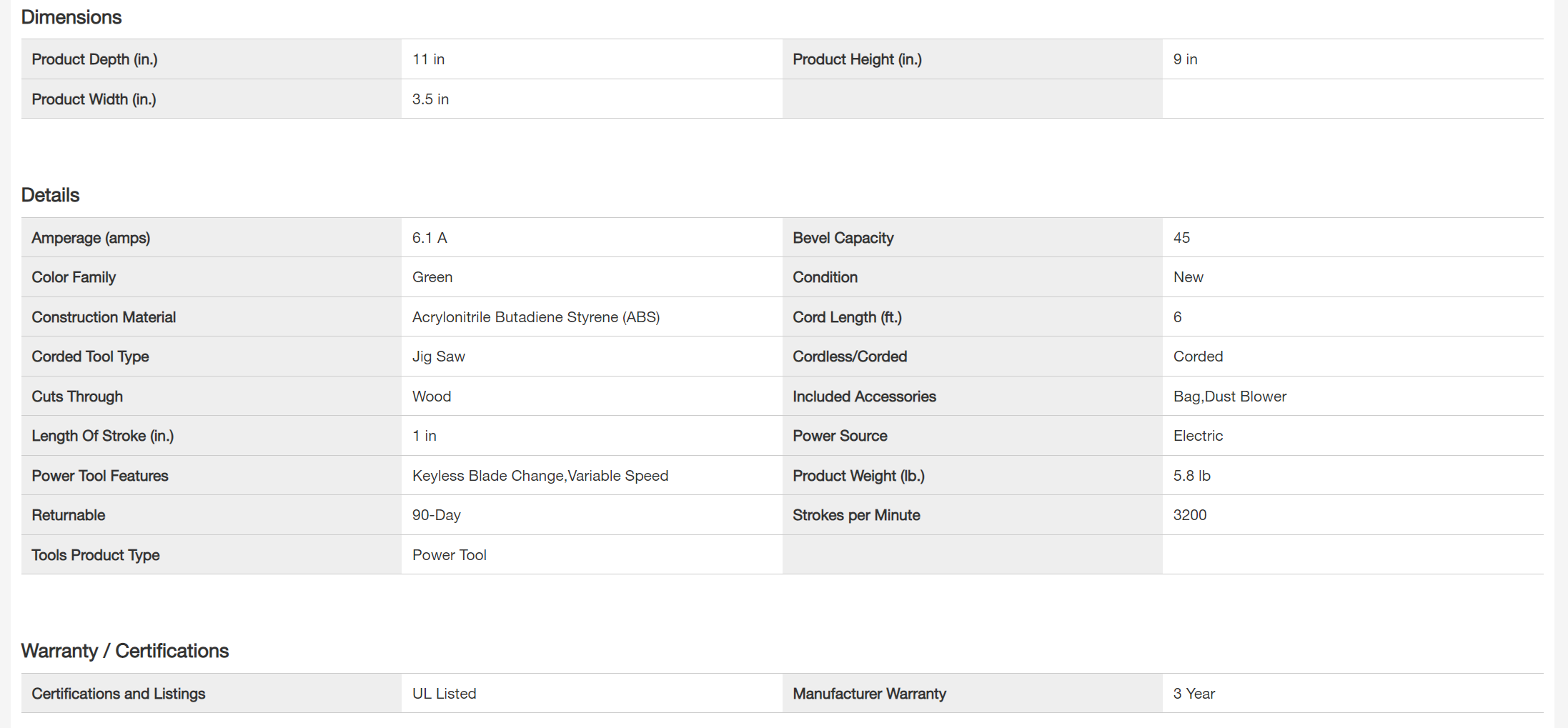This screenshot has height=728, width=1568.
Task: Select the UL Listed certification value
Action: click(444, 694)
